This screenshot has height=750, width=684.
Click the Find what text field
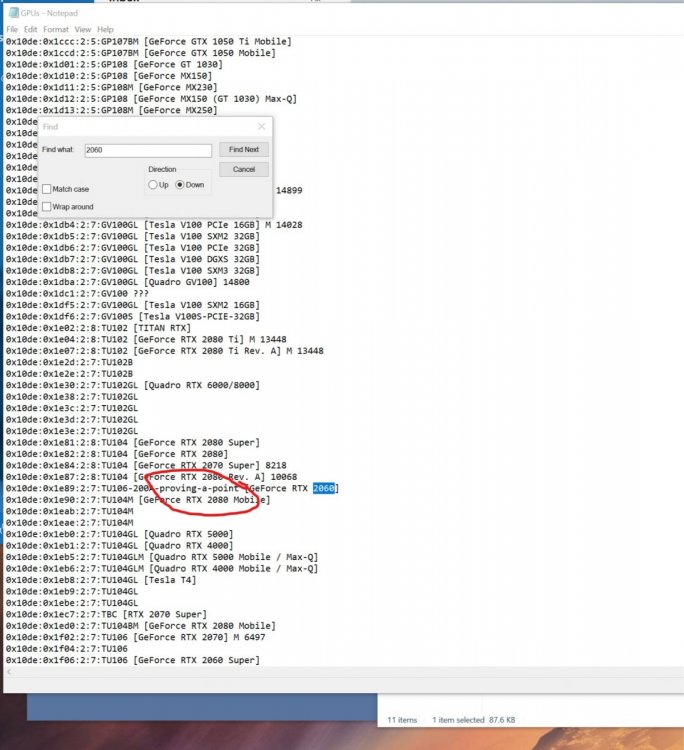[x=147, y=150]
